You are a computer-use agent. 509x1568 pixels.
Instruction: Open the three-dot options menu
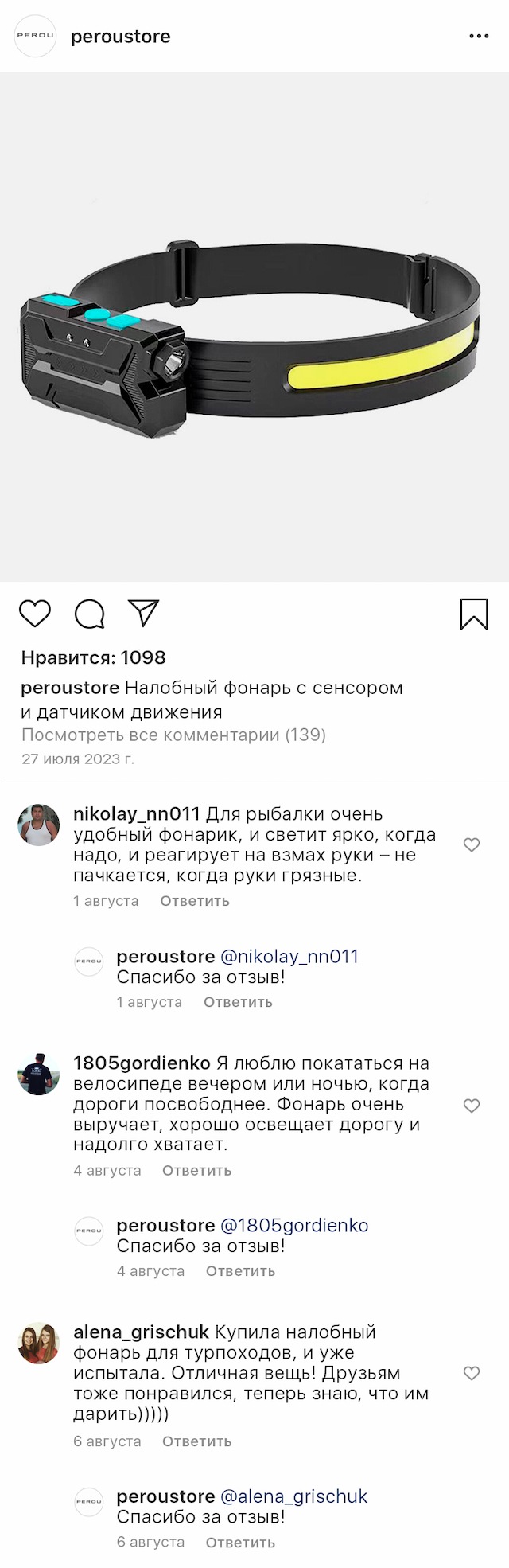(x=479, y=37)
